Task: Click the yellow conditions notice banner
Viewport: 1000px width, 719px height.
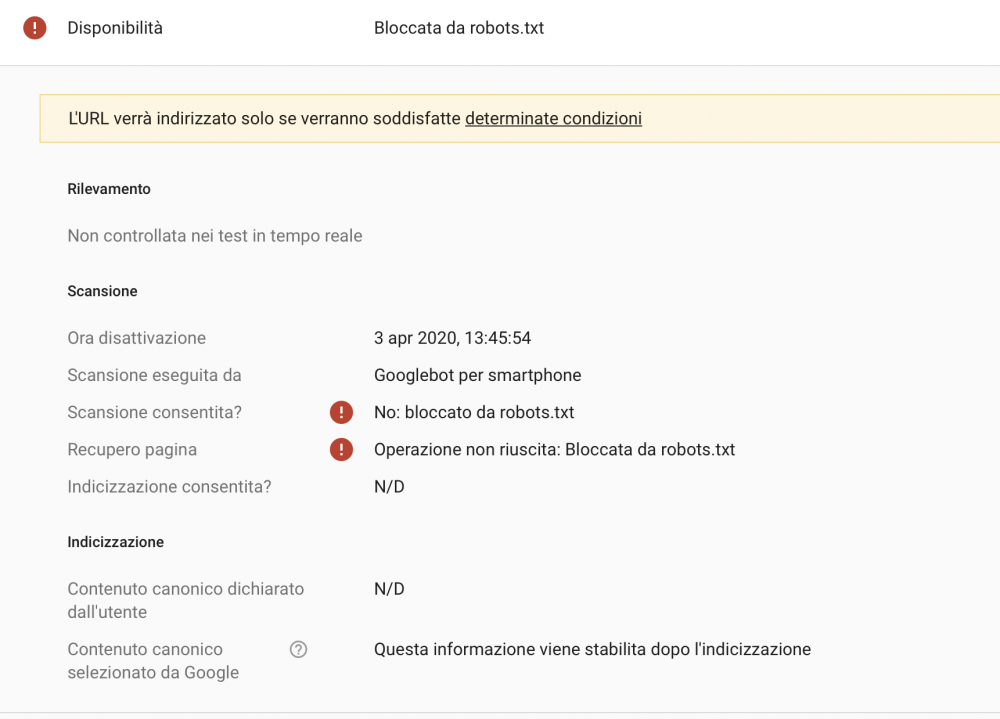Action: [500, 118]
